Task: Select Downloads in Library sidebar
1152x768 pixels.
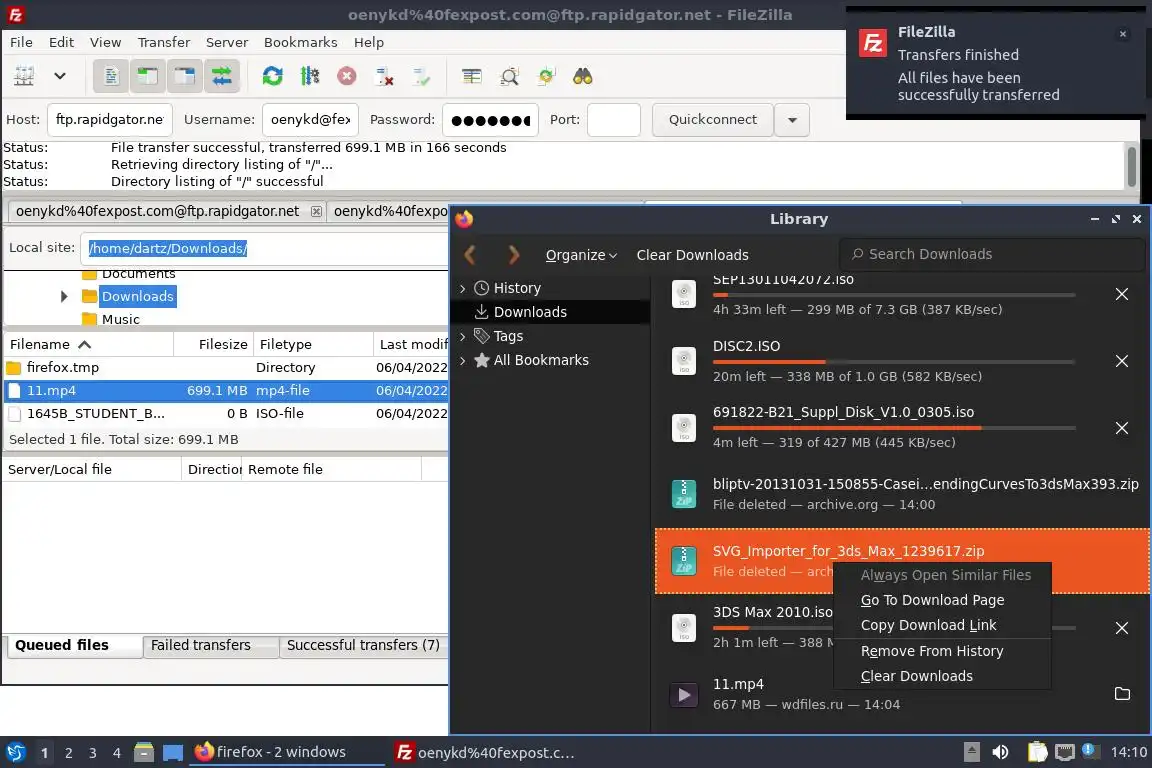Action: coord(551,312)
